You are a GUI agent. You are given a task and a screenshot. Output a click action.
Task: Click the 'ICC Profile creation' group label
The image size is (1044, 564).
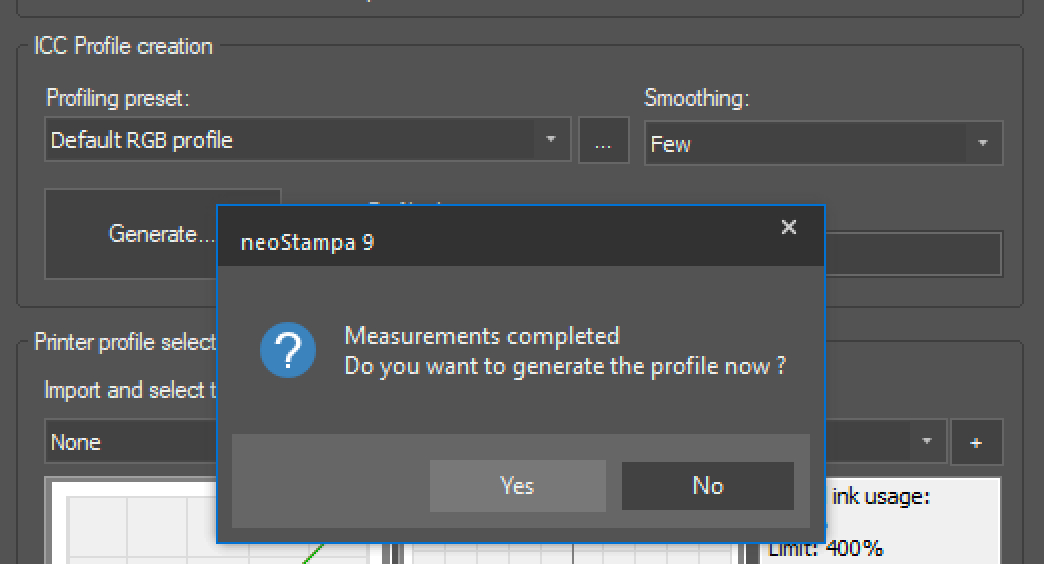pyautogui.click(x=123, y=46)
